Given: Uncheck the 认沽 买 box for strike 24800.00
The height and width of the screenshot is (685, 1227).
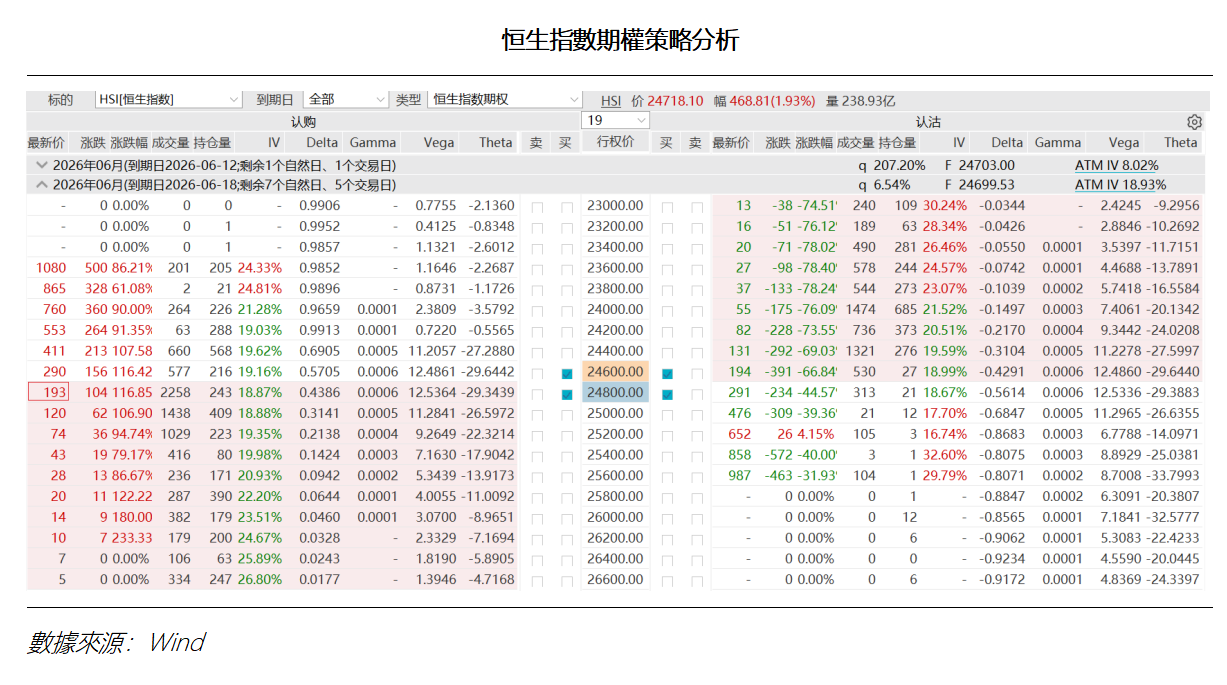Looking at the screenshot, I should [667, 394].
